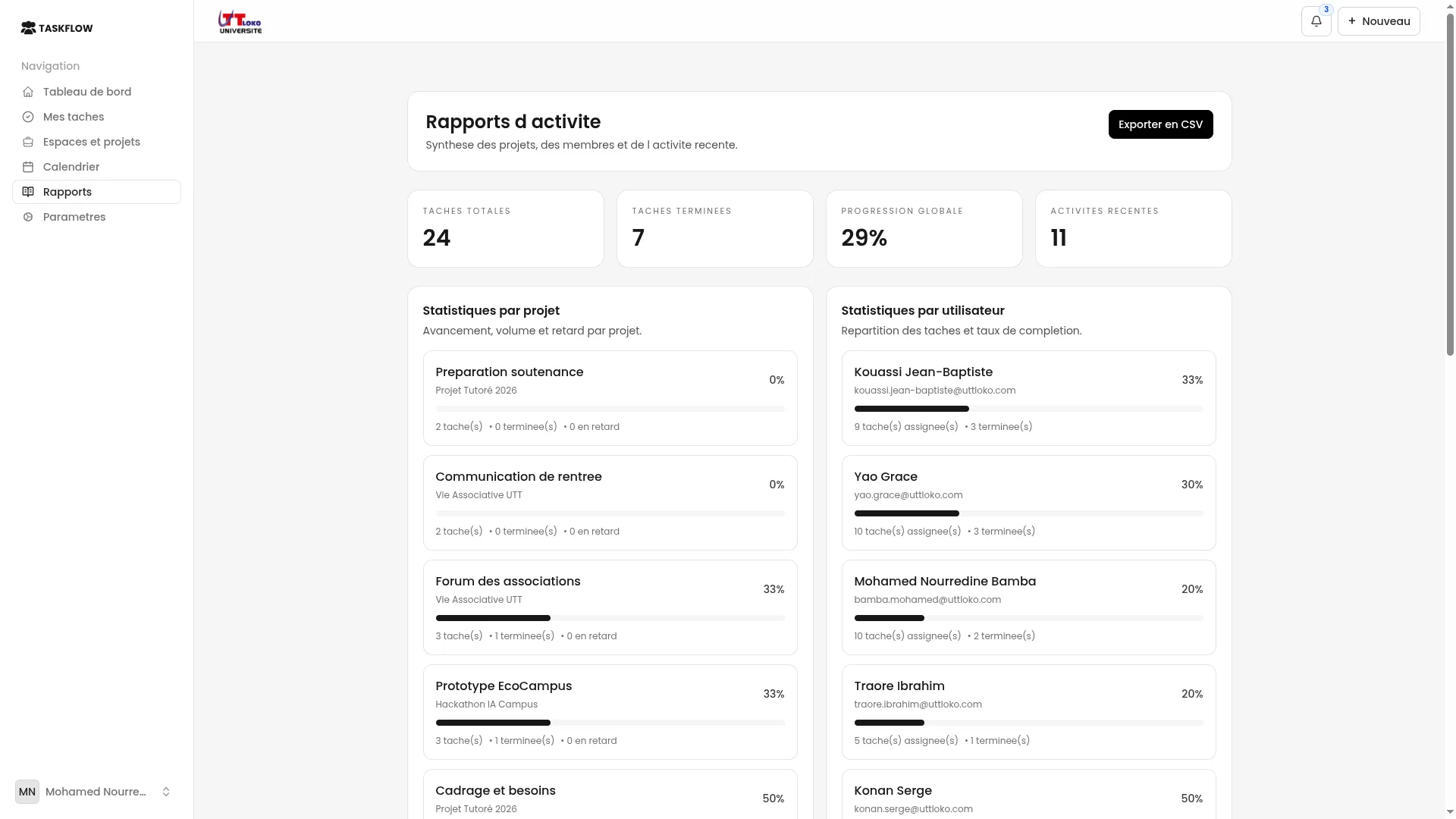Click the TaskFlow logo icon
The image size is (1456, 819).
click(x=28, y=28)
